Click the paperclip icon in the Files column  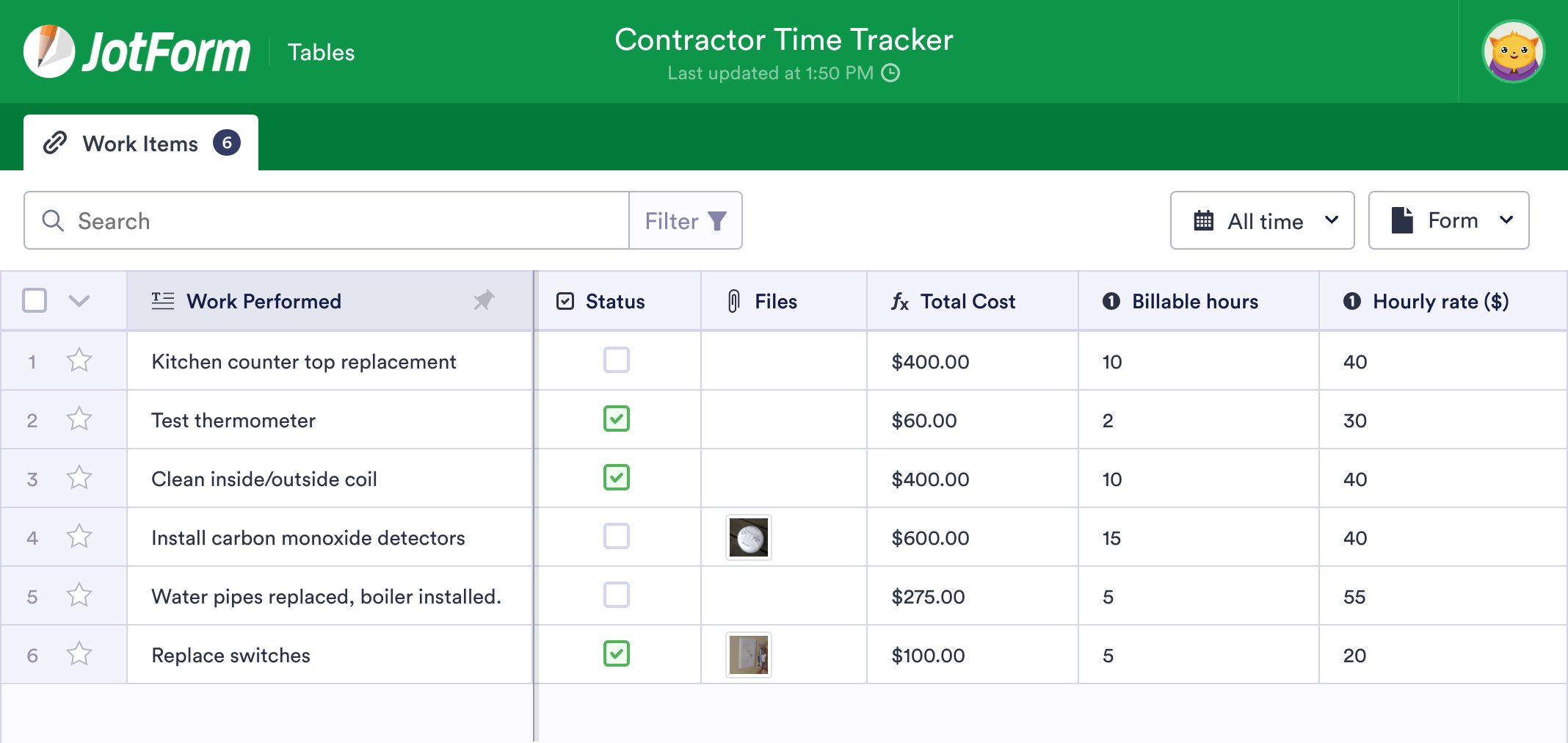tap(733, 301)
